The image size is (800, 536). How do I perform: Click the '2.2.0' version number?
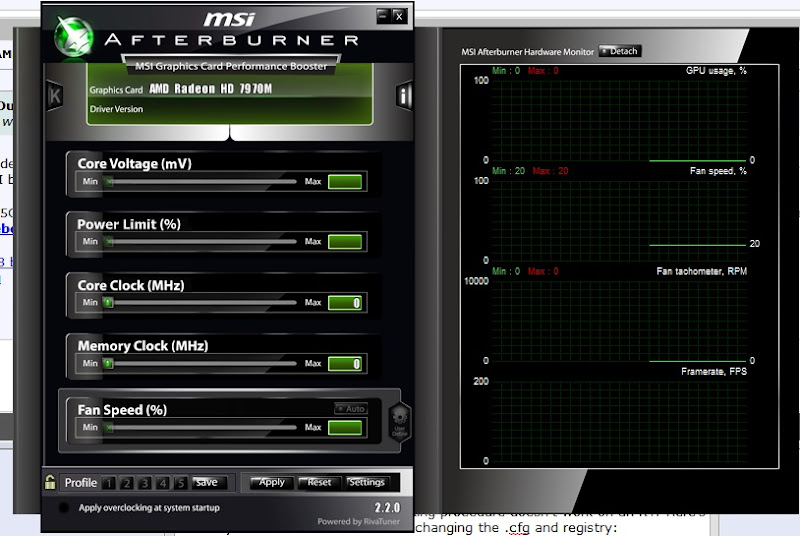[x=387, y=507]
